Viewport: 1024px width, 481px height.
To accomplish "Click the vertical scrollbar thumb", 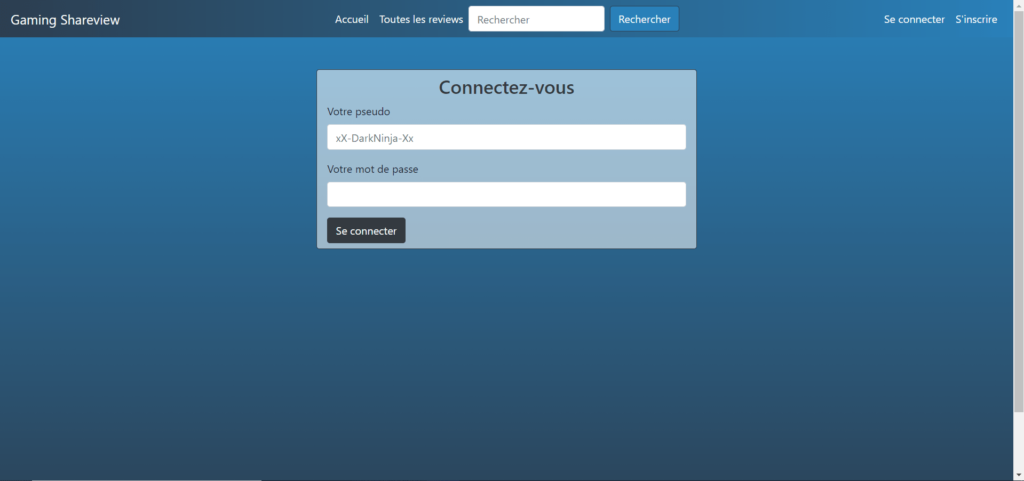I will tap(1018, 200).
